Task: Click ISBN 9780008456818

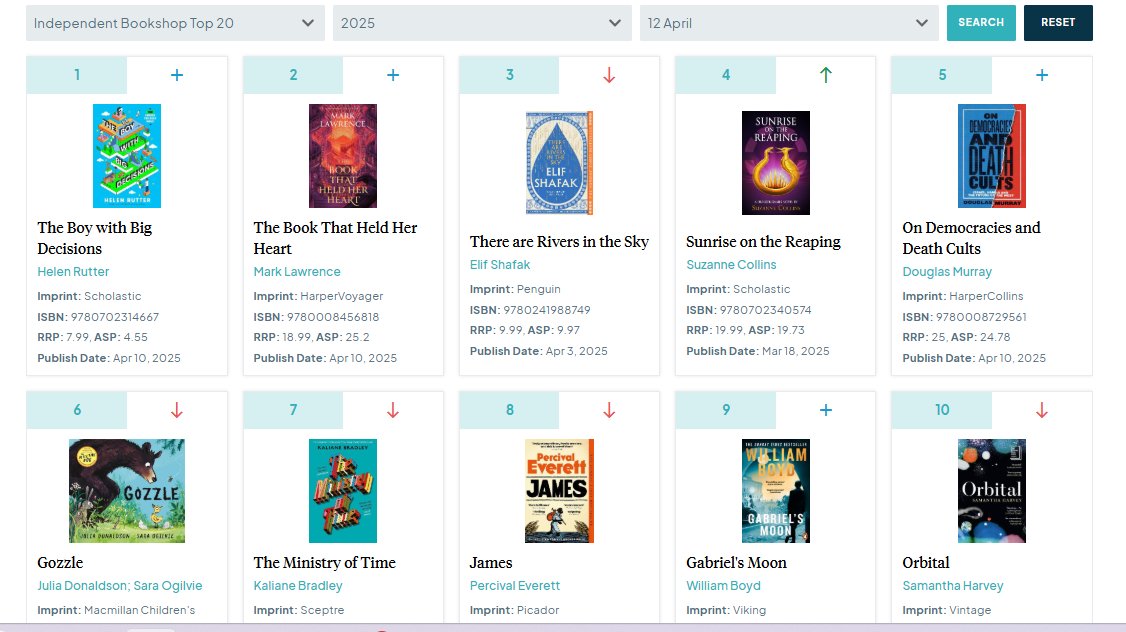Action: 316,317
